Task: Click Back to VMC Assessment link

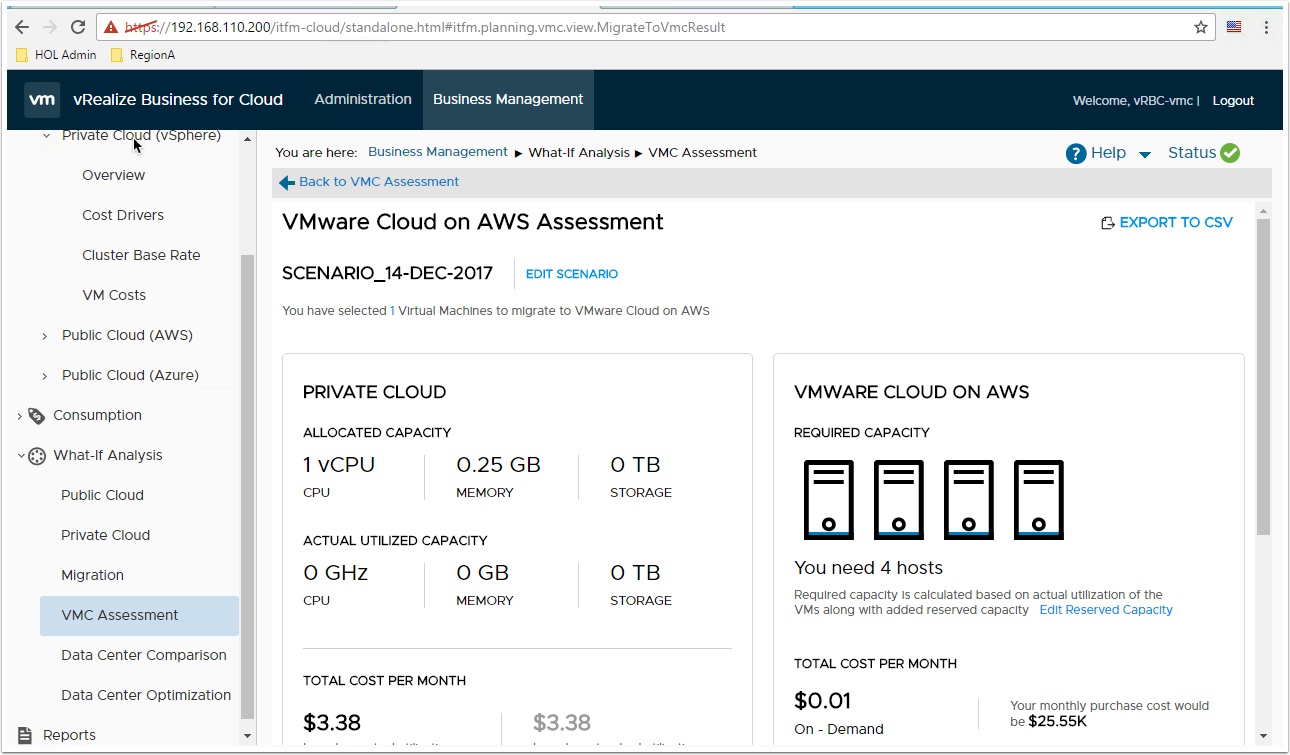Action: point(379,182)
